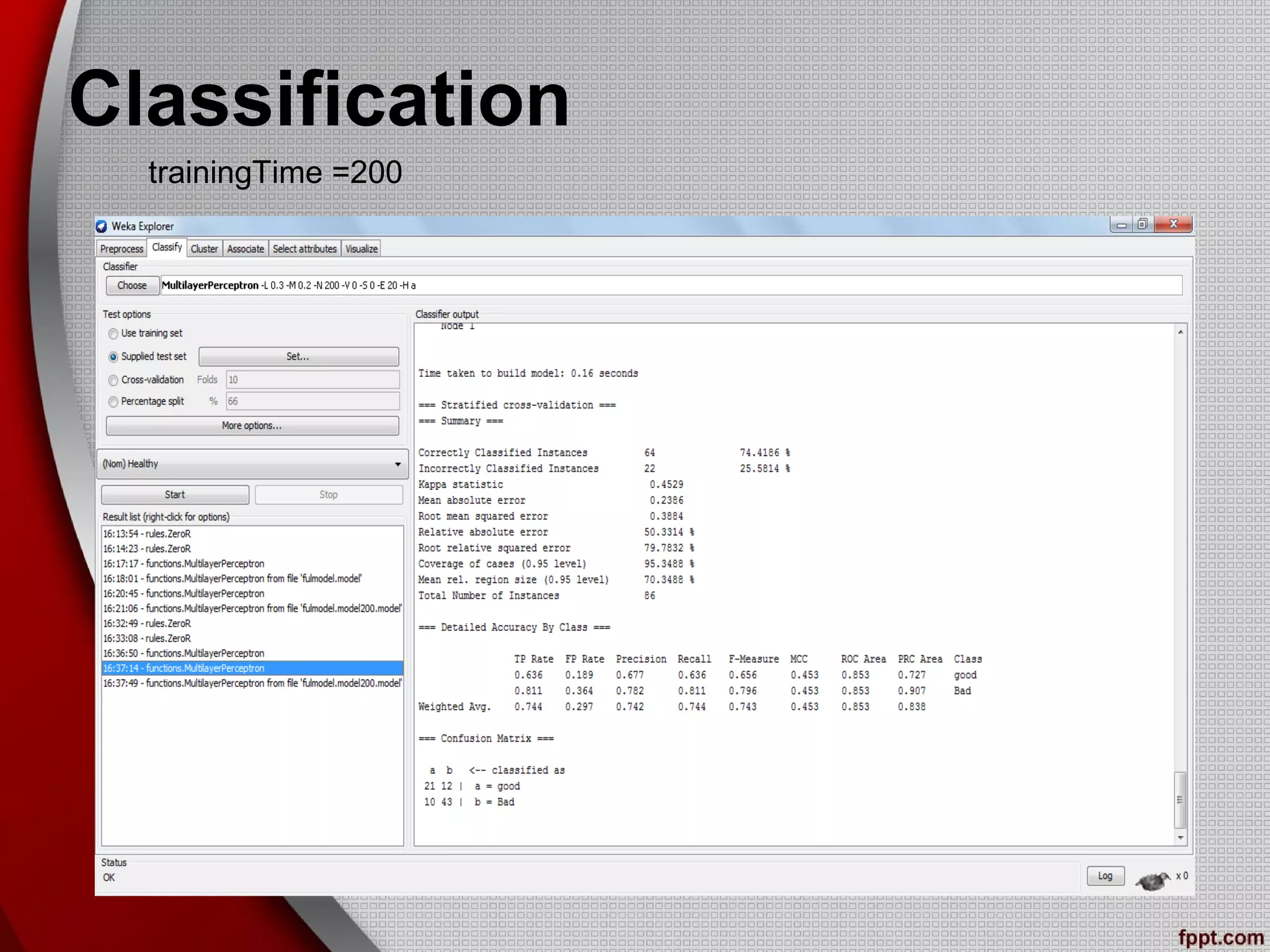
Task: Click the MultilayerPerceptron classifier options field
Action: [x=670, y=286]
